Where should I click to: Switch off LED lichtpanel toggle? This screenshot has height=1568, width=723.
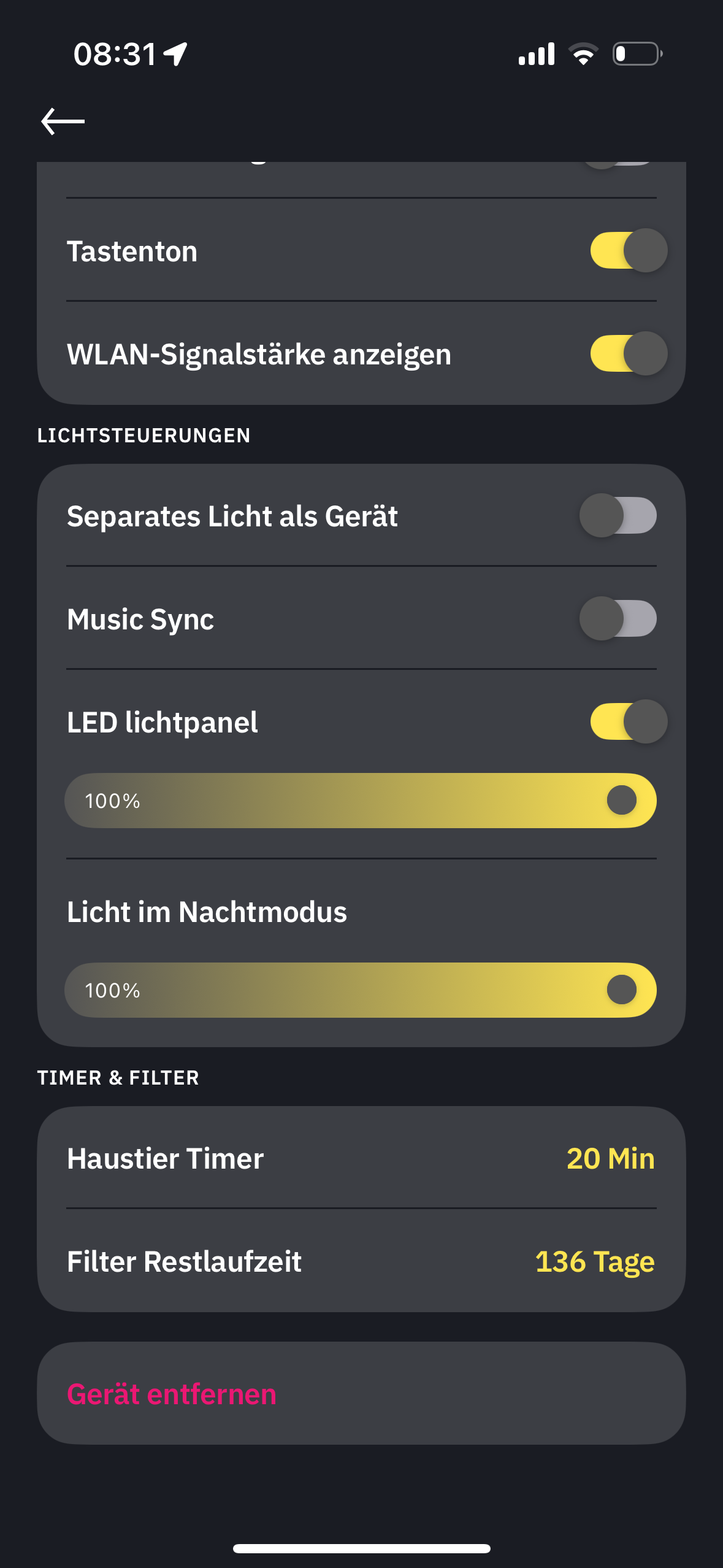tap(628, 721)
